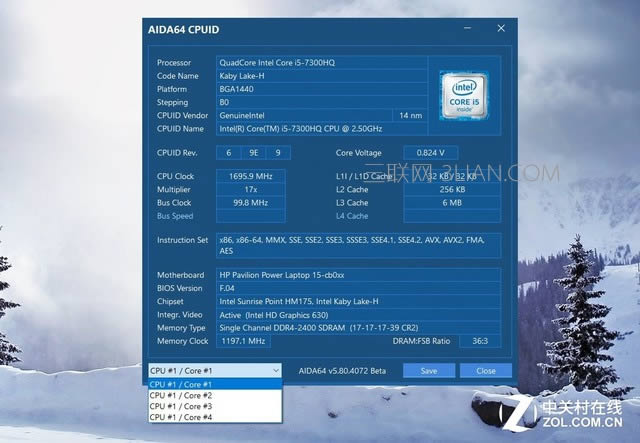The image size is (640, 443).
Task: Click the Intel Sunrise Point HM175 chipset value
Action: coord(358,301)
